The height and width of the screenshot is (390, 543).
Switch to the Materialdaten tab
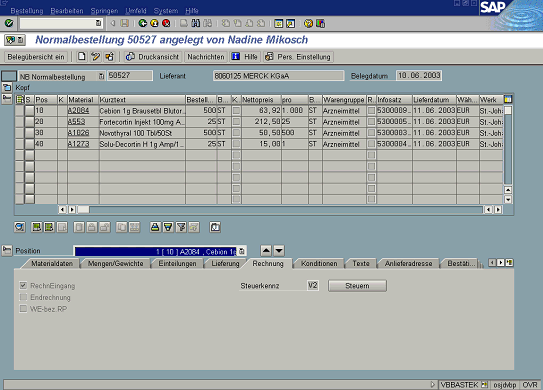coord(52,264)
